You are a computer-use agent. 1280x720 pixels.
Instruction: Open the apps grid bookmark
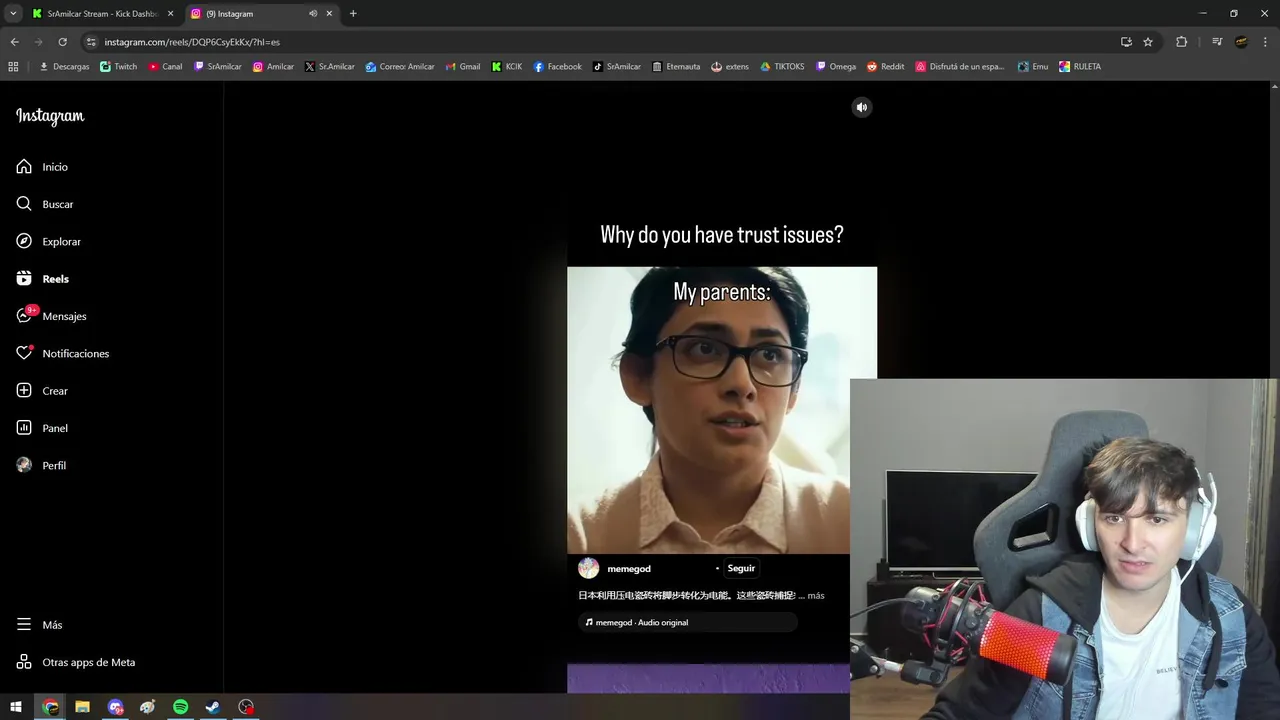point(13,67)
